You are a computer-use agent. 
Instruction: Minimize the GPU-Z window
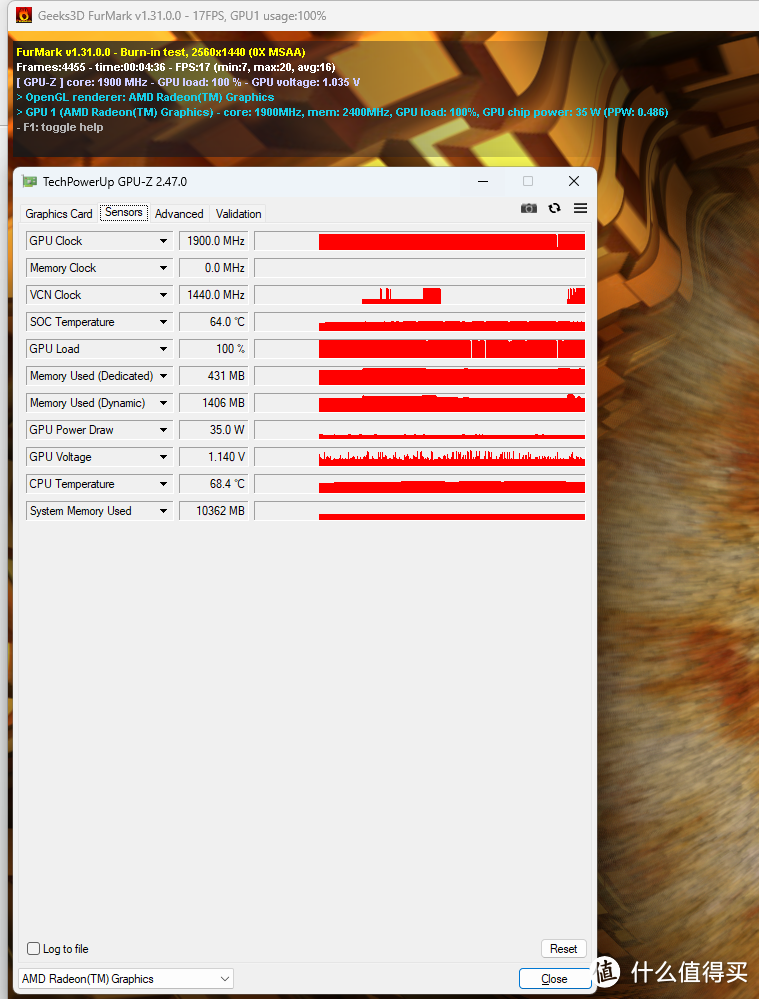(483, 182)
